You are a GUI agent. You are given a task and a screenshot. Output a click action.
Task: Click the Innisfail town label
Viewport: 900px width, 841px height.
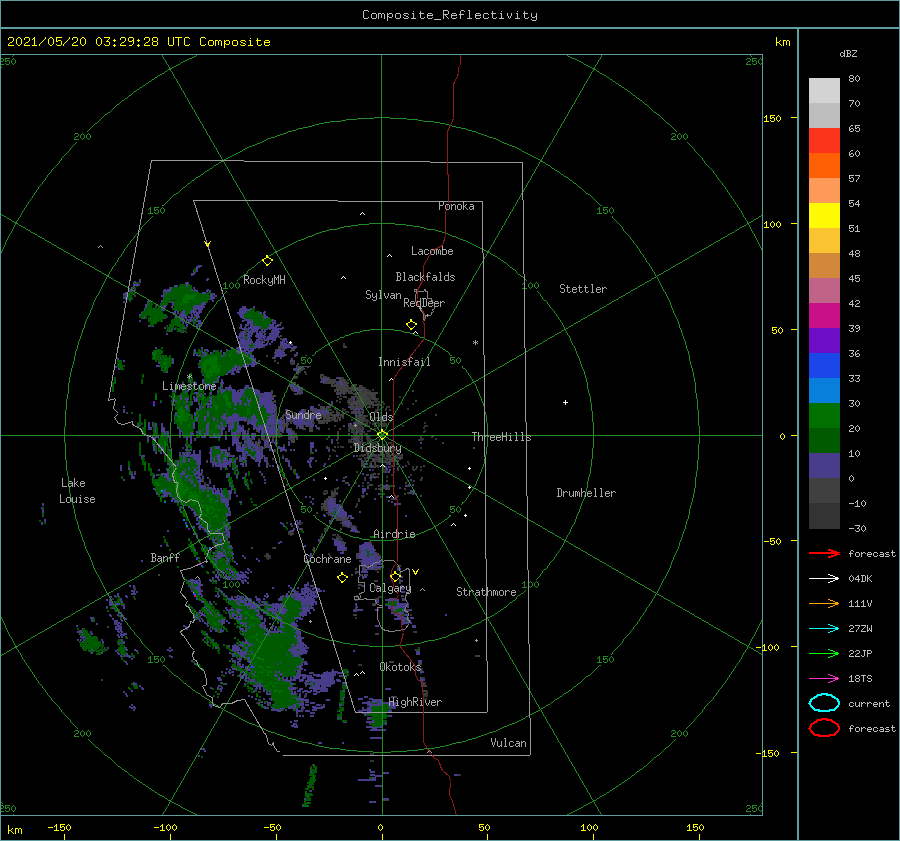coord(404,362)
